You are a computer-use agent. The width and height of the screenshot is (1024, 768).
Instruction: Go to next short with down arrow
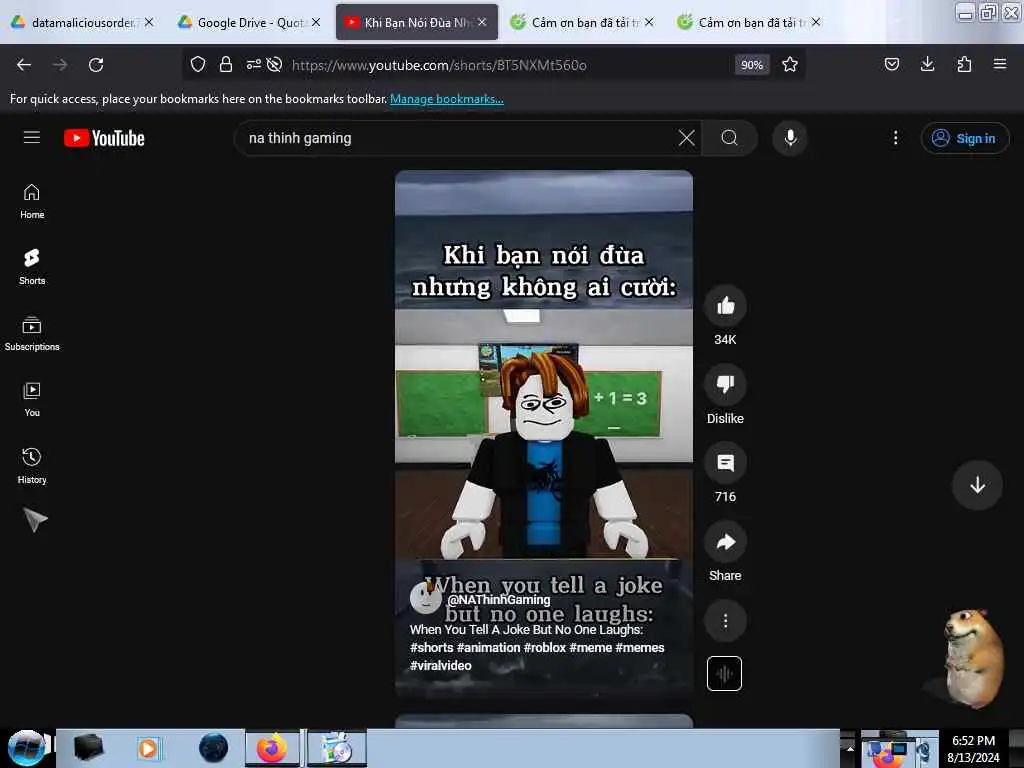(977, 485)
